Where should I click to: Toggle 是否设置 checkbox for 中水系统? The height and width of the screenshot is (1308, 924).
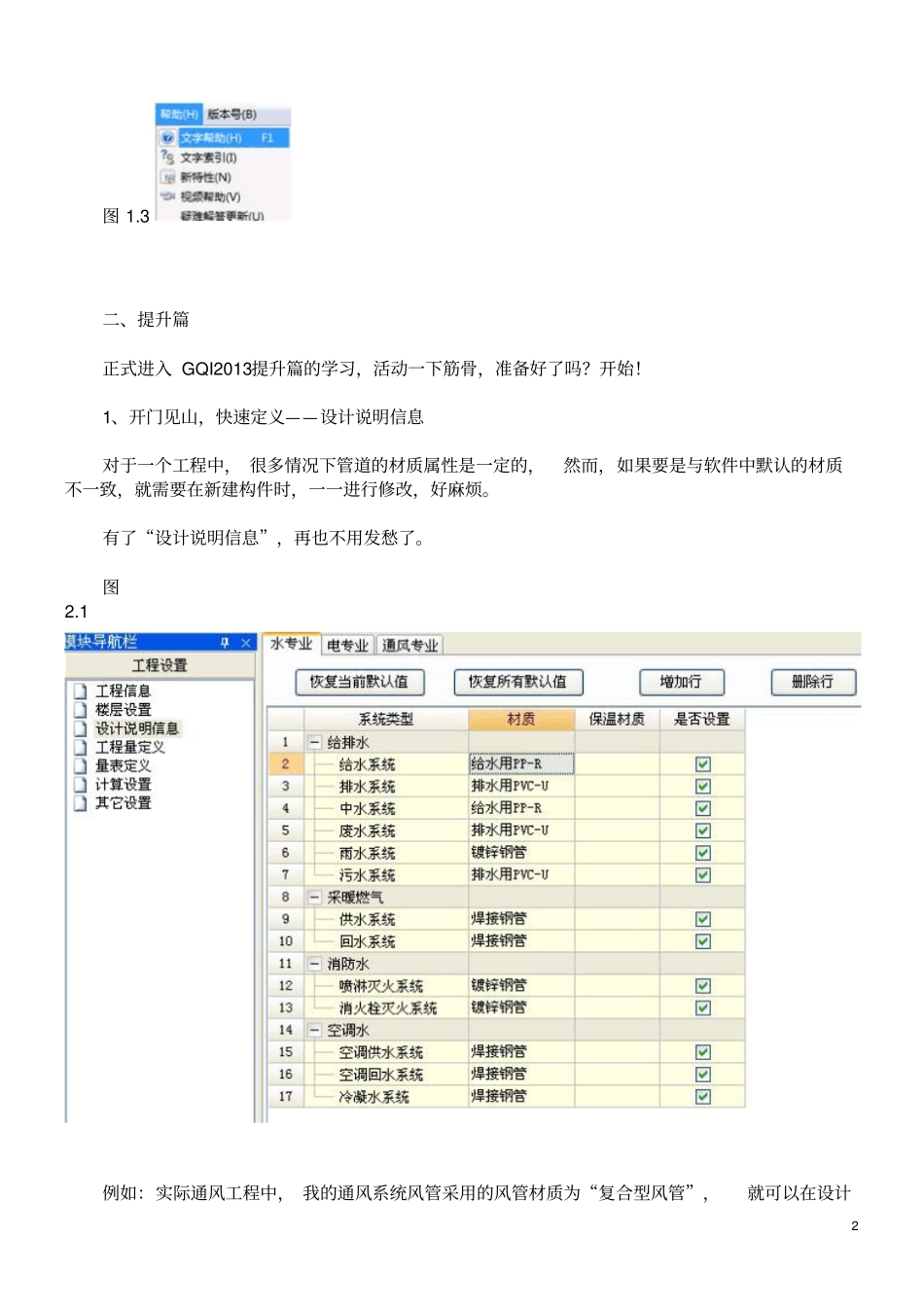pos(703,808)
